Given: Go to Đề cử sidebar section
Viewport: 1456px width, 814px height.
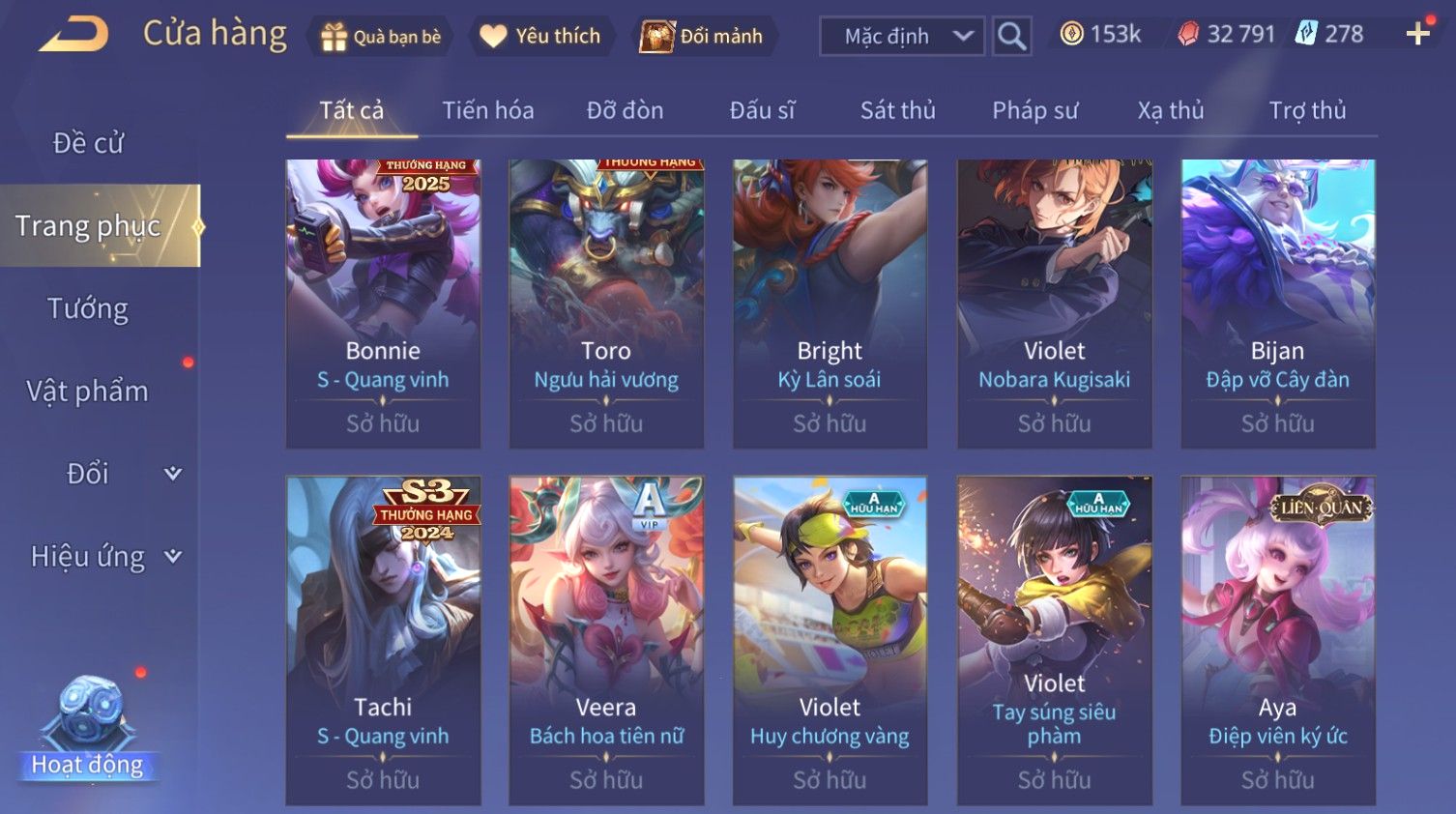Looking at the screenshot, I should [x=88, y=143].
